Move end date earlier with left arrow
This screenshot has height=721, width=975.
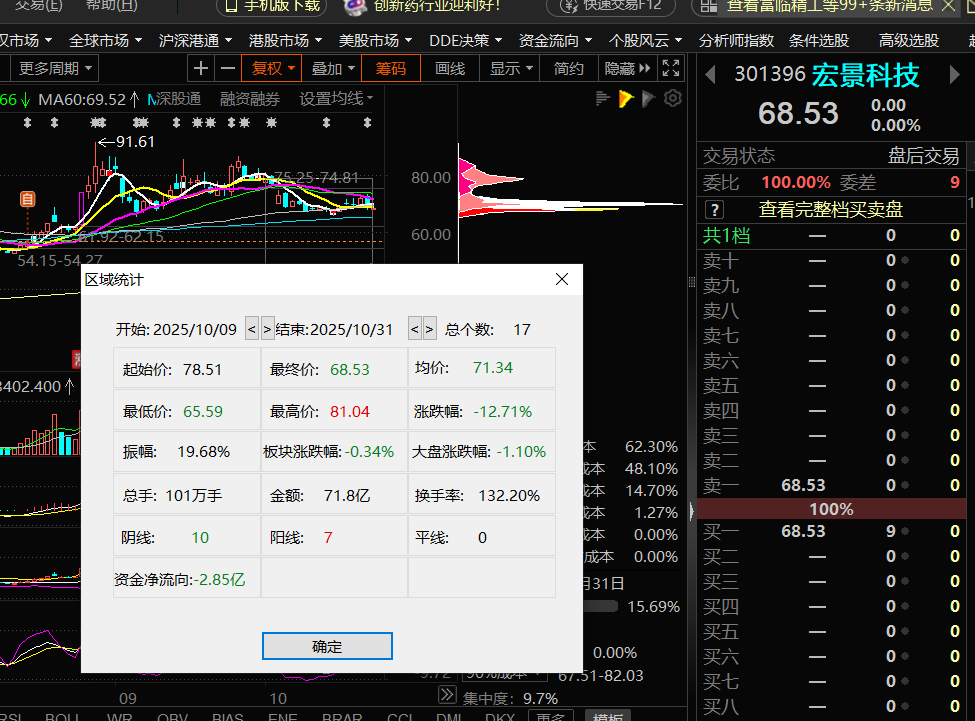(415, 329)
